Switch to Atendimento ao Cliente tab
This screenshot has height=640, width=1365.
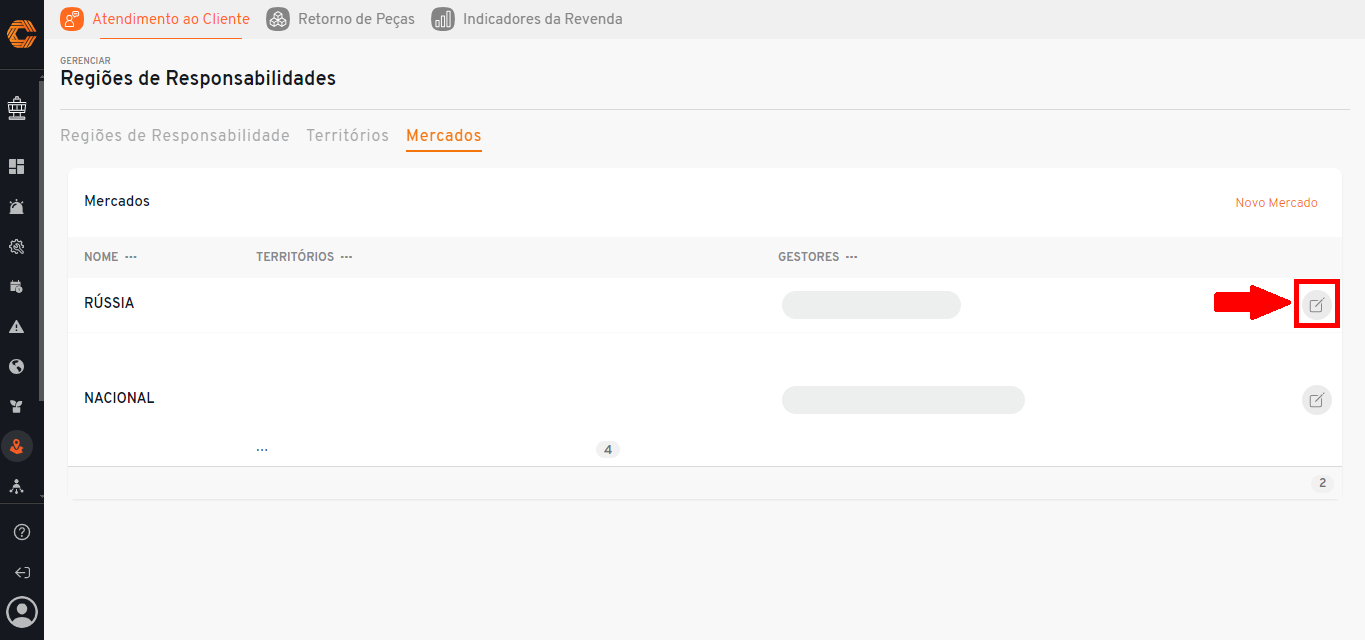point(171,19)
